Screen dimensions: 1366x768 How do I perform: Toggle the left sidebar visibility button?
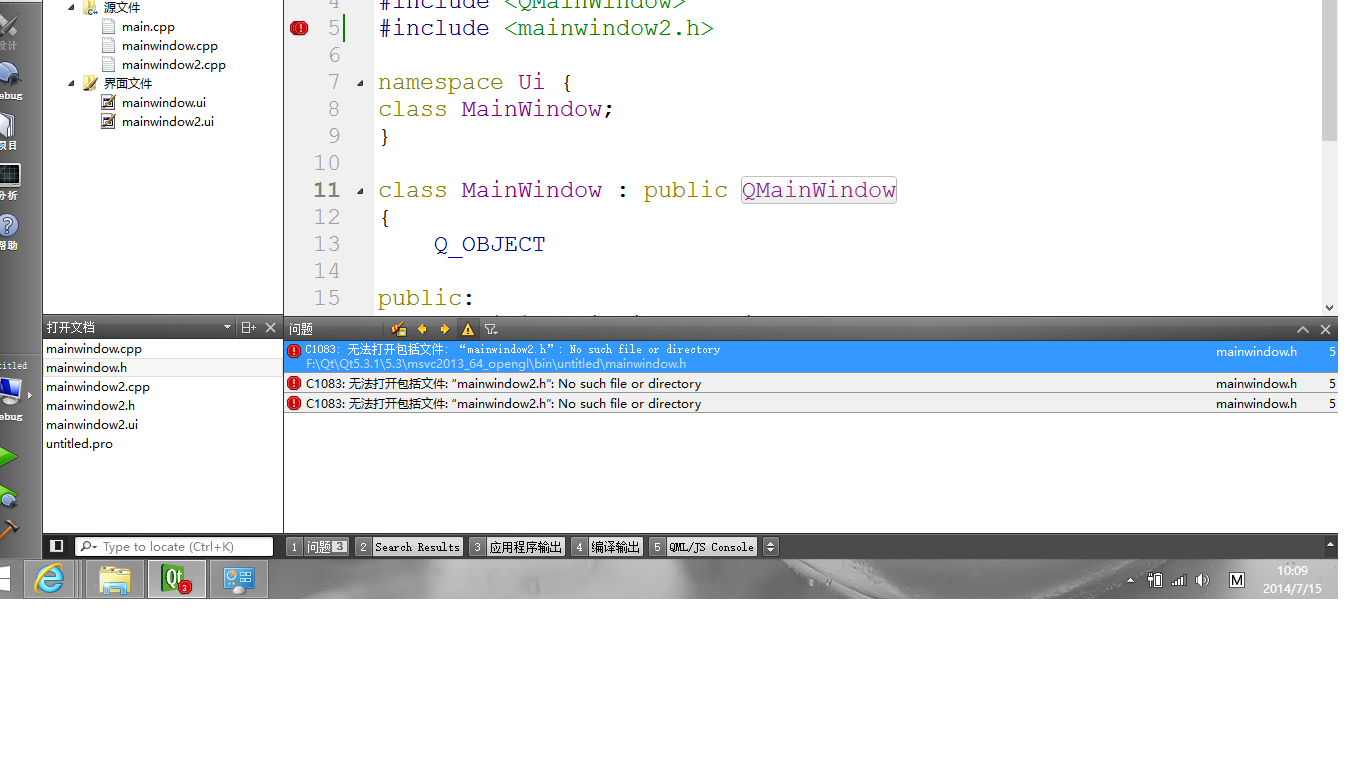57,546
